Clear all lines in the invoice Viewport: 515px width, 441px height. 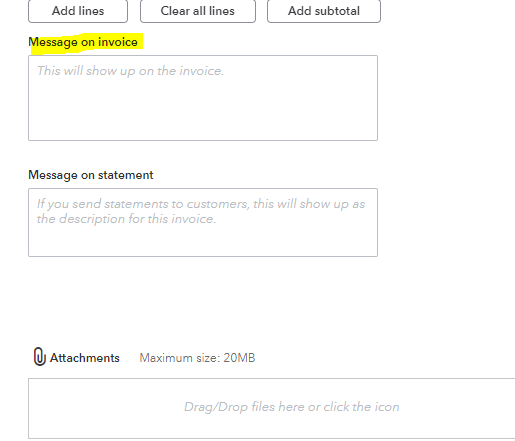tap(198, 11)
